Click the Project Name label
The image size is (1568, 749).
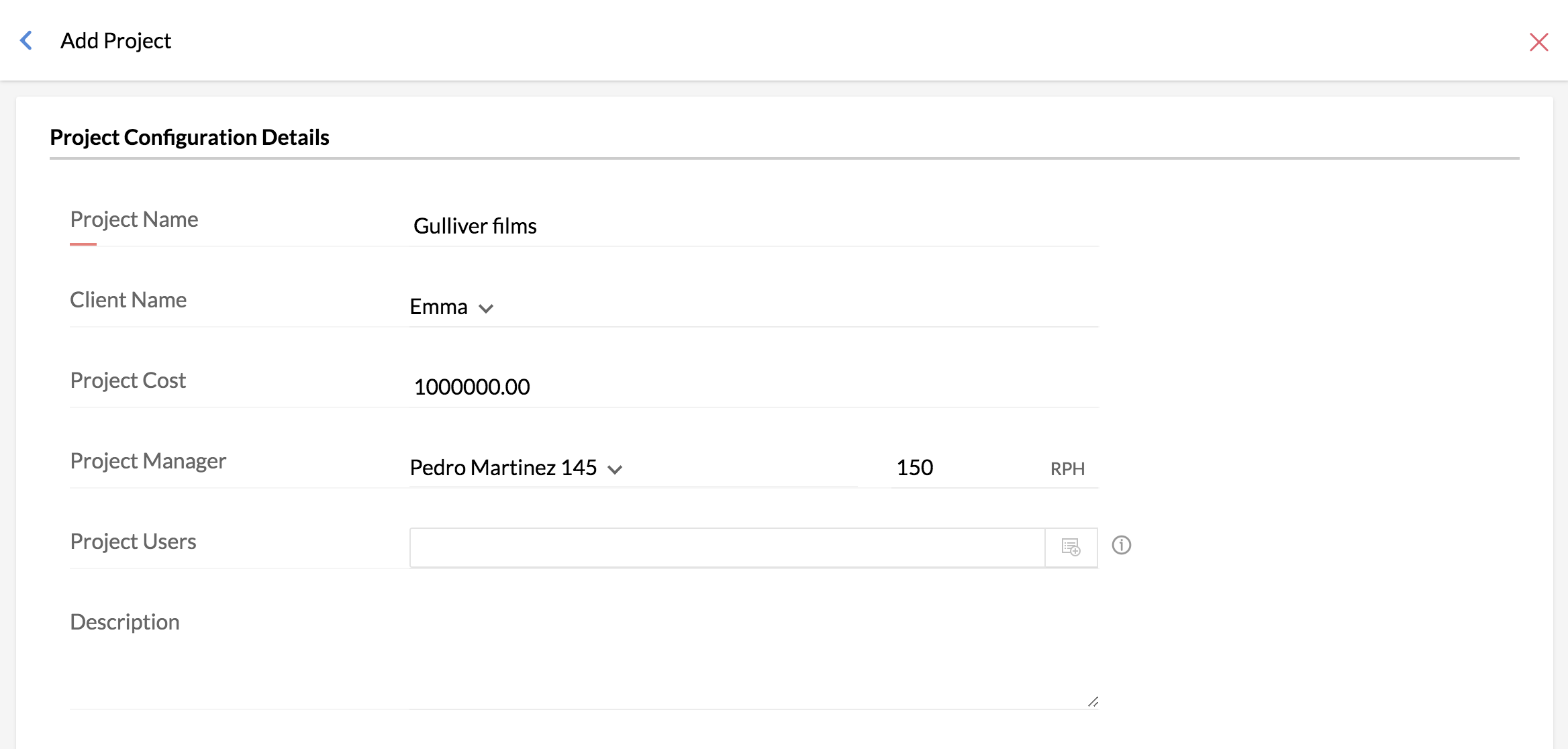click(x=134, y=219)
